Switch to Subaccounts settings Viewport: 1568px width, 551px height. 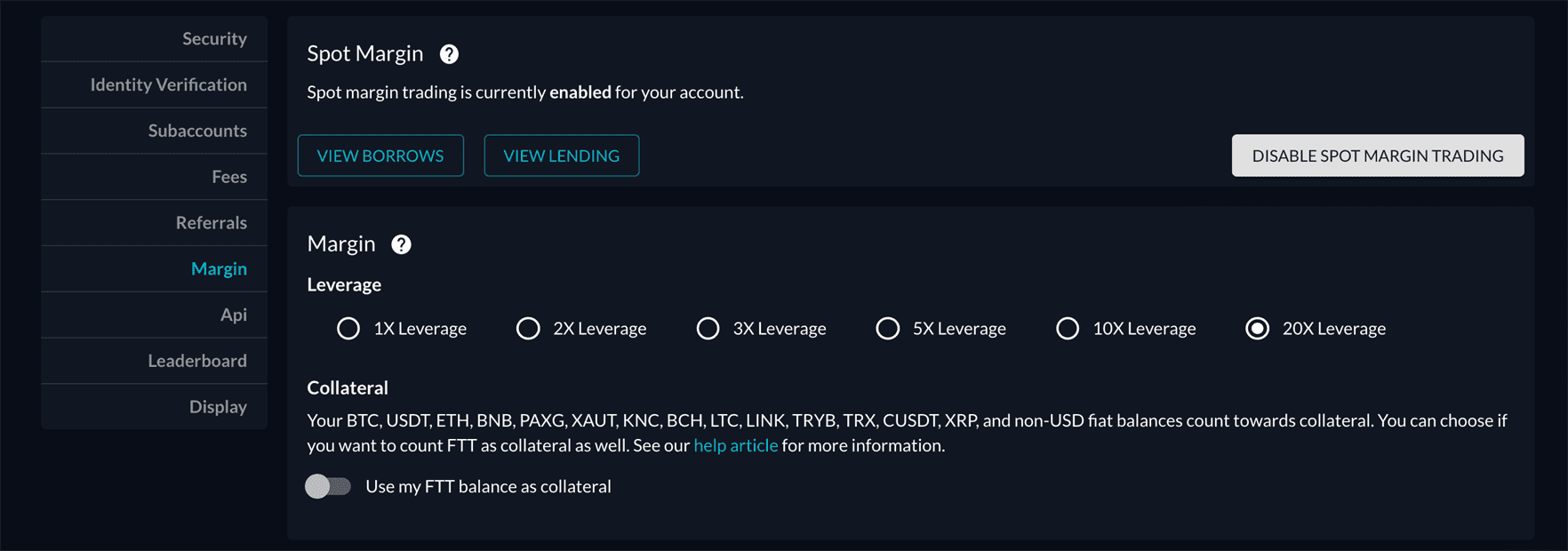(x=197, y=131)
